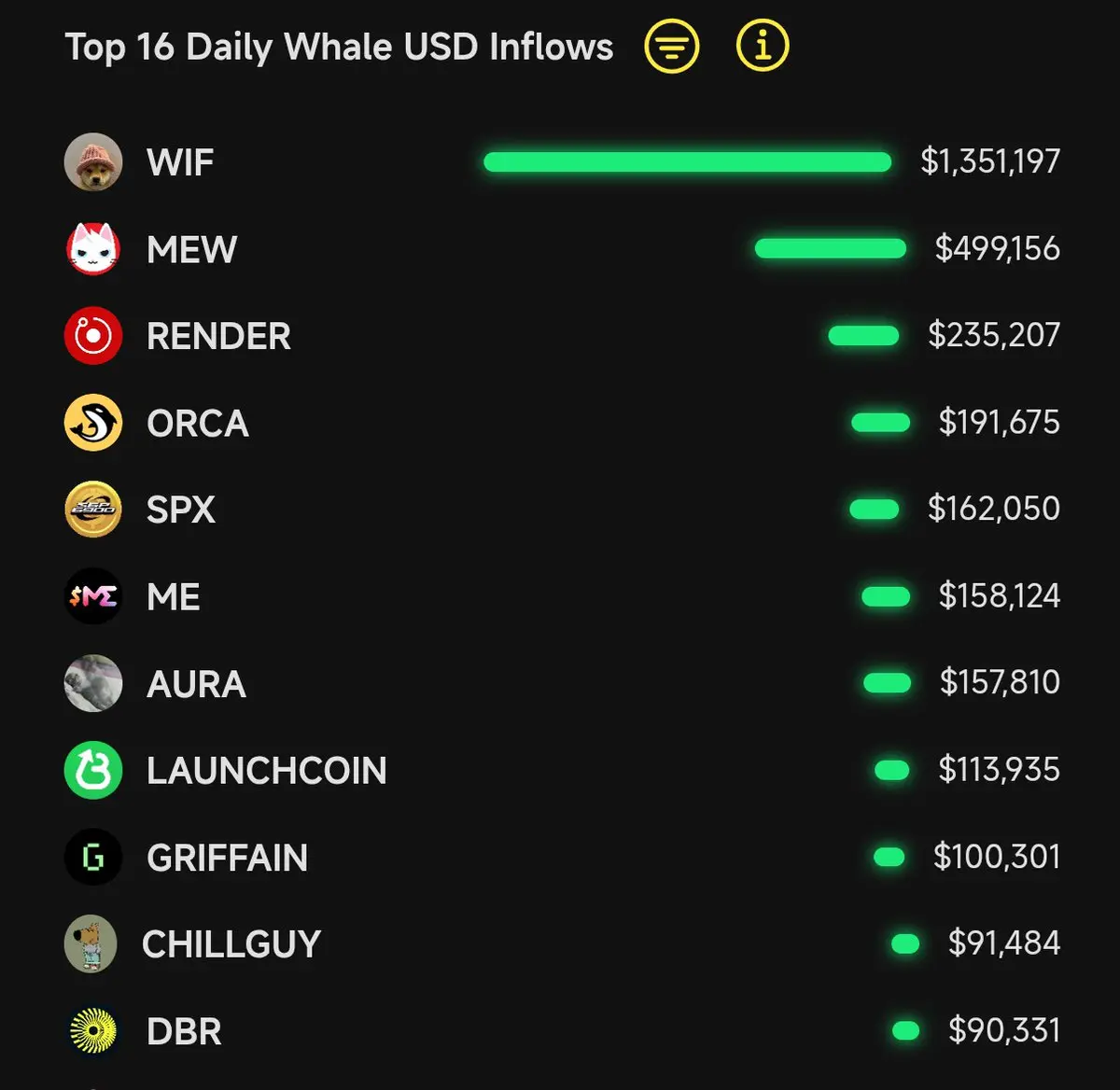
Task: Click the yellow DBR sunburst icon
Action: click(x=93, y=1031)
